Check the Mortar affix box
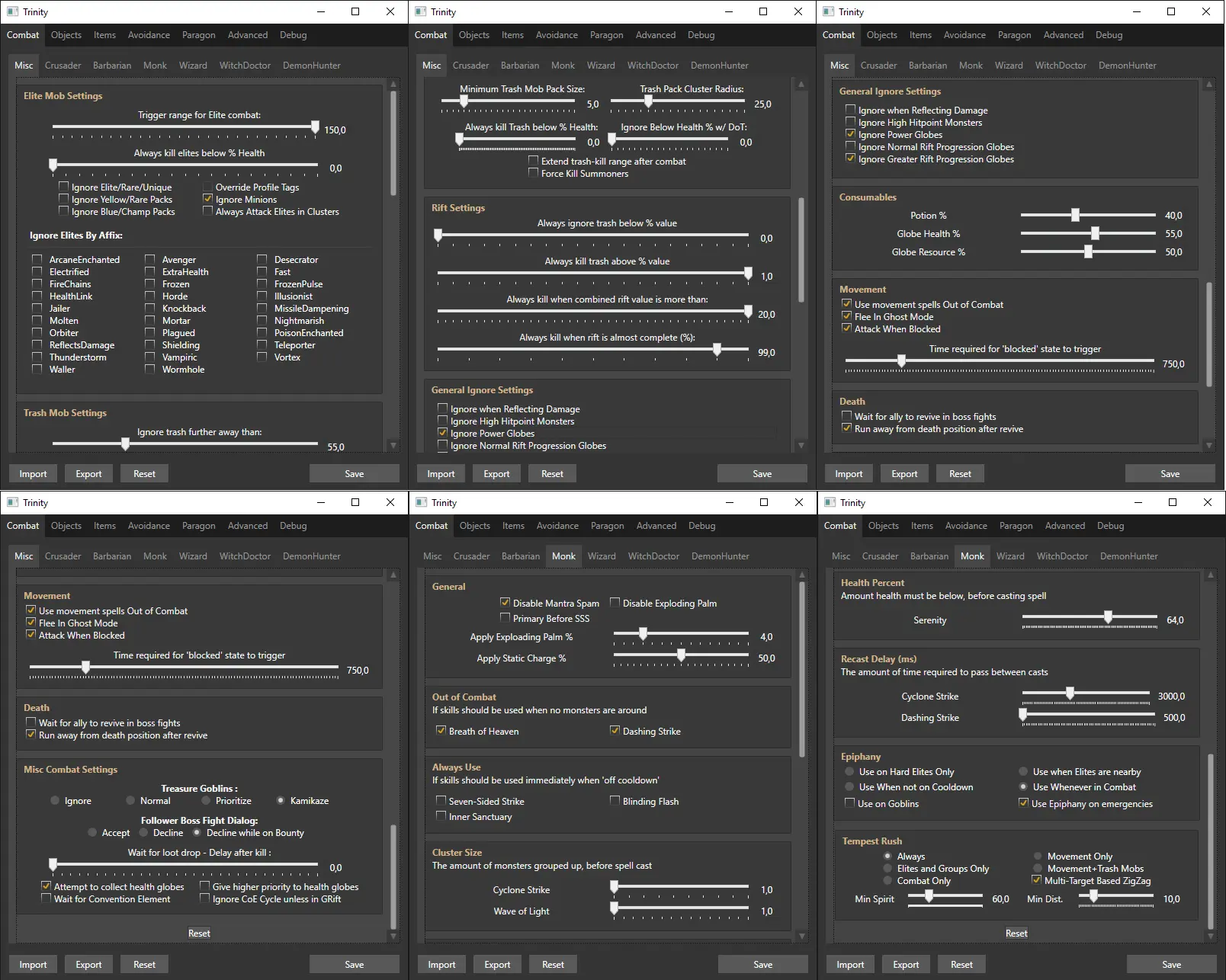Viewport: 1226px width, 980px height. tap(149, 320)
